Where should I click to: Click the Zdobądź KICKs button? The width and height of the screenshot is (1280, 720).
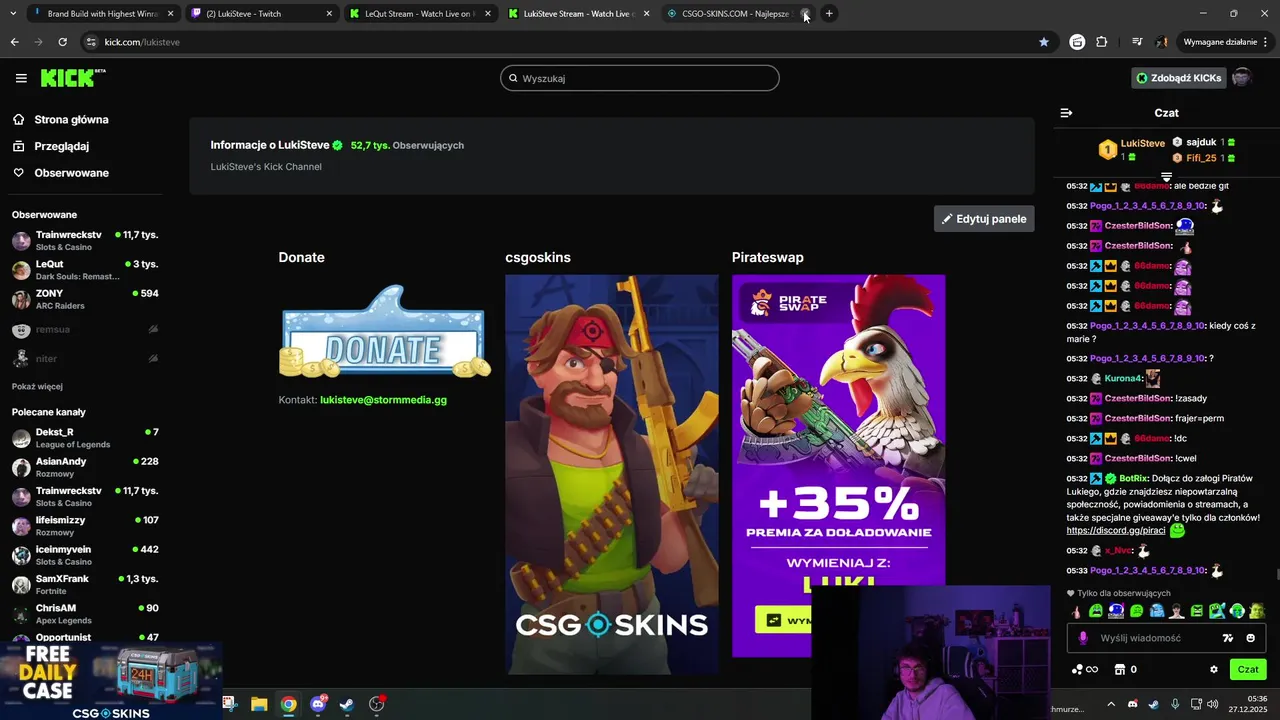(x=1178, y=78)
